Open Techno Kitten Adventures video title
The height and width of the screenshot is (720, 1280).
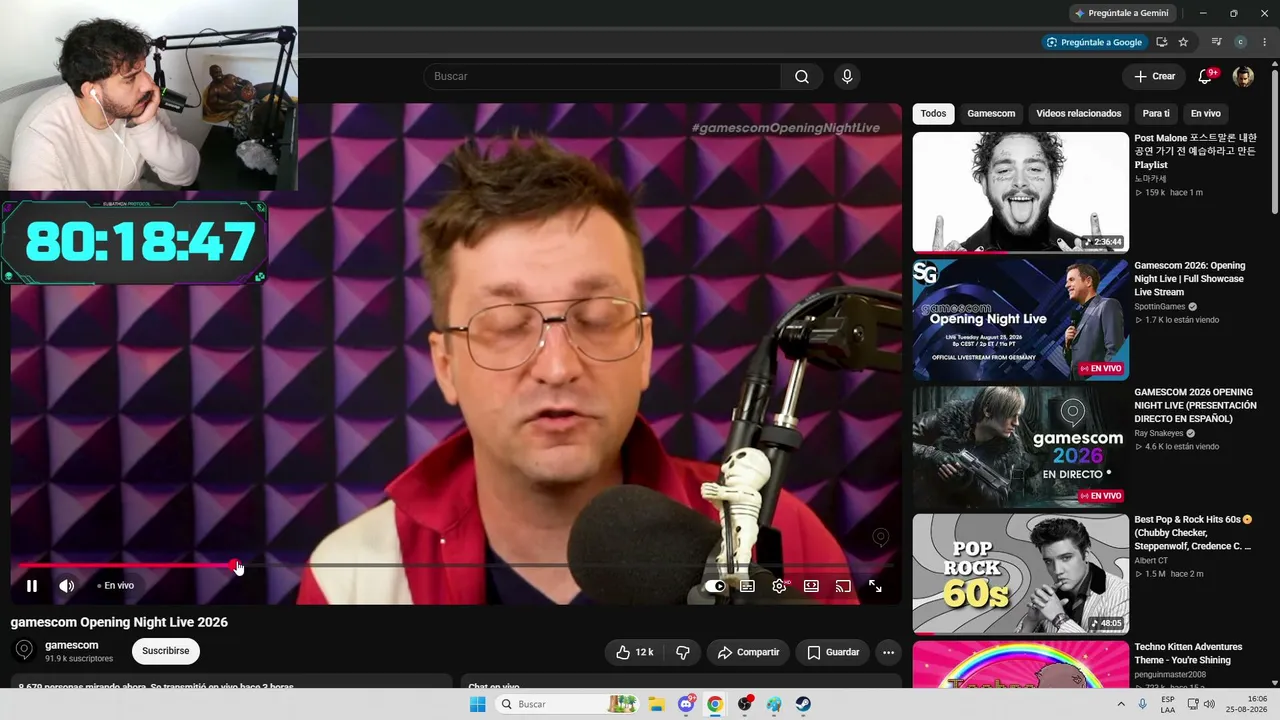tap(1188, 654)
